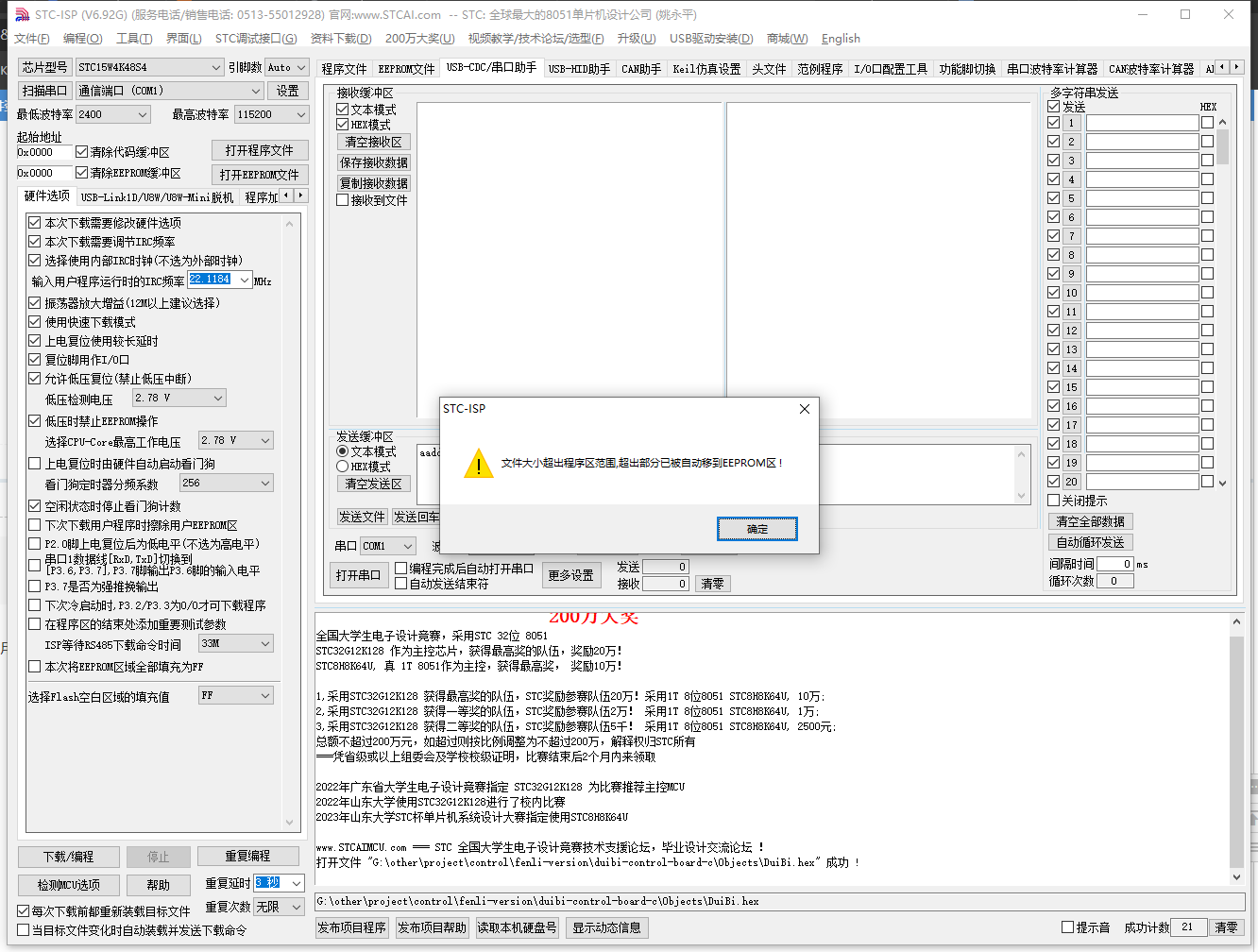Open the 工具(T) menu
This screenshot has height=952, width=1258.
(x=134, y=39)
